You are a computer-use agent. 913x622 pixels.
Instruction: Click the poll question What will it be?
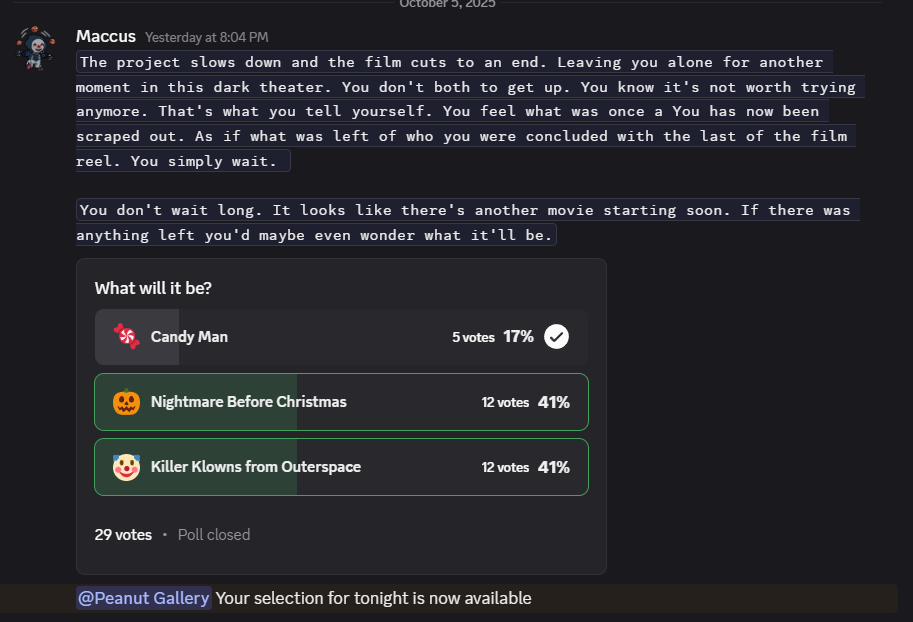point(153,288)
